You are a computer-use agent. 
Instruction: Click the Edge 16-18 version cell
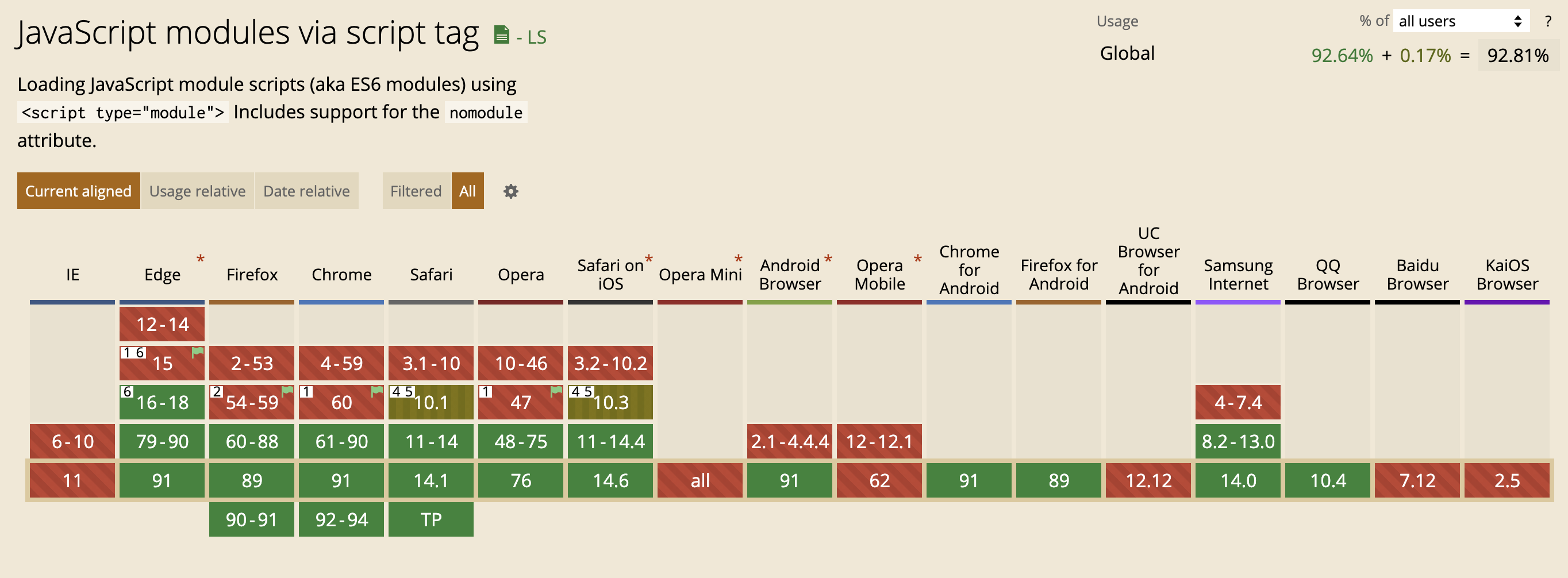[x=162, y=402]
